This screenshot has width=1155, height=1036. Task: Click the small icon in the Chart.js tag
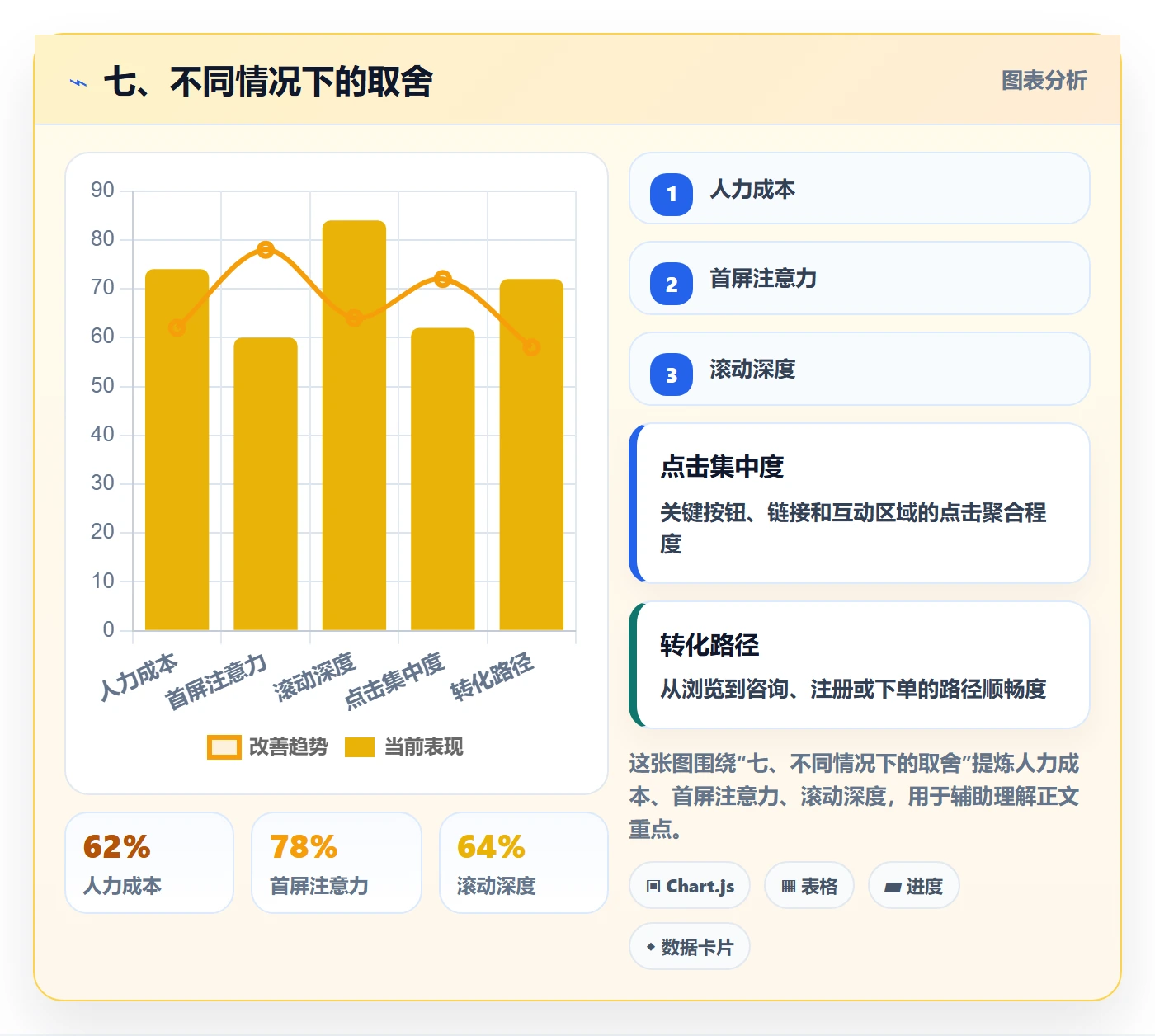coord(653,887)
